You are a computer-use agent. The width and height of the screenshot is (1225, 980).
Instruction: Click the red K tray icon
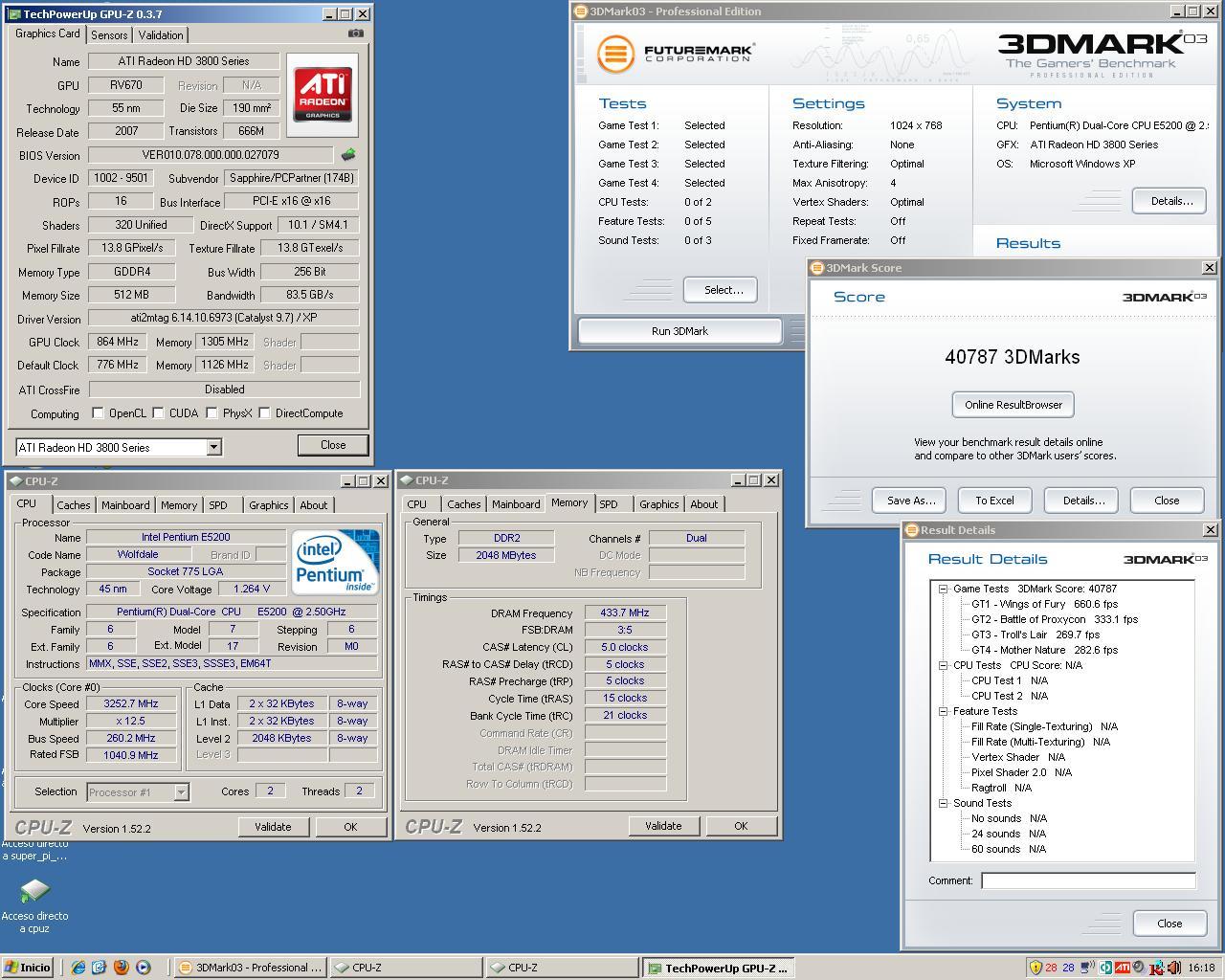click(1156, 969)
